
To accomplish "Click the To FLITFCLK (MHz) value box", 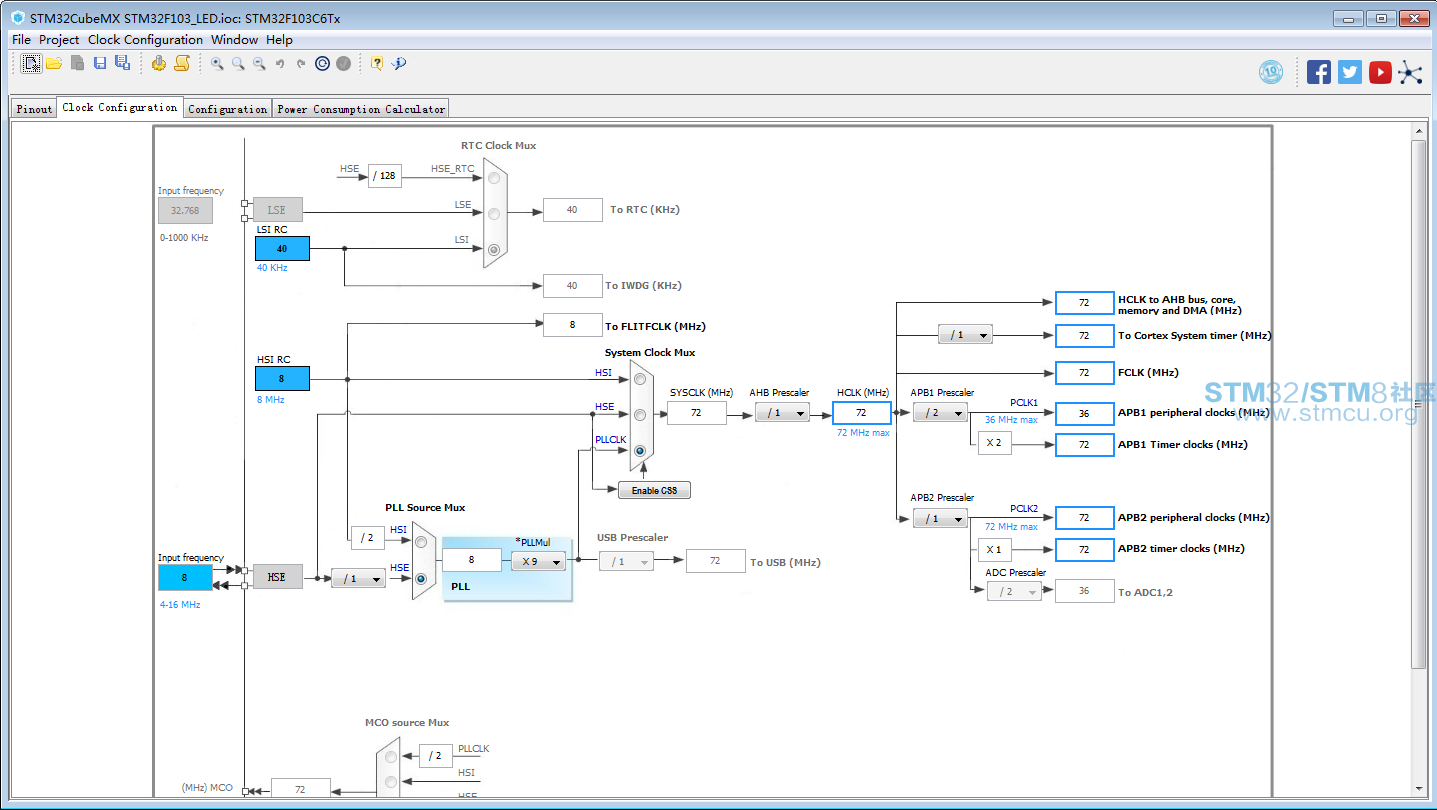I will [x=572, y=325].
